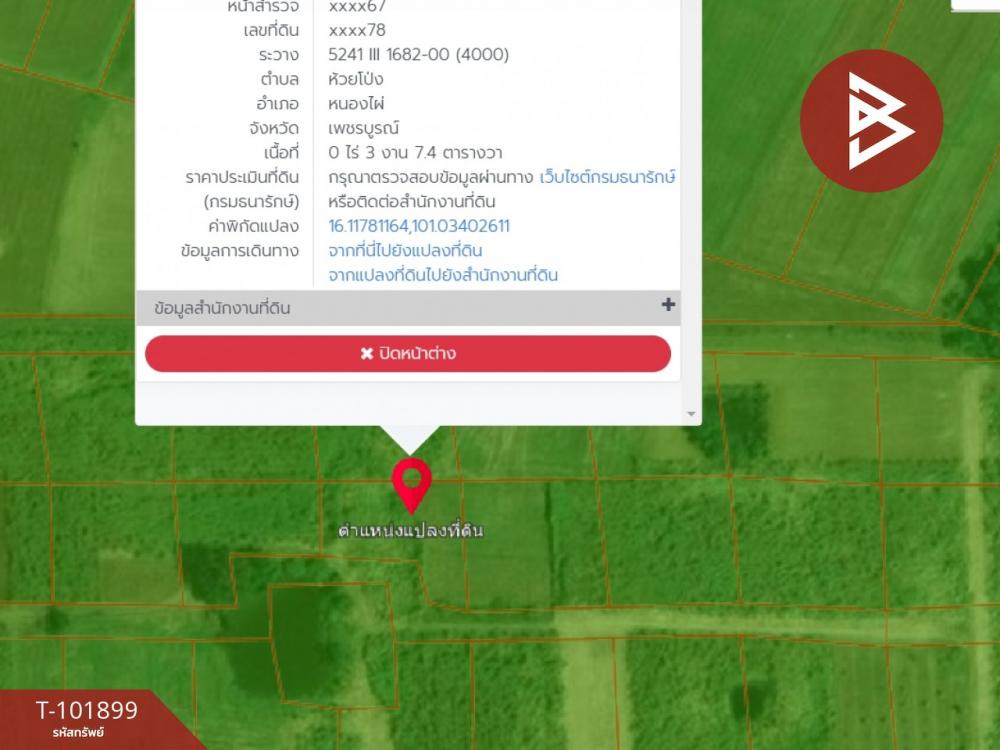Click the ตำแหน่งแปลงที่ดิน marker label
The width and height of the screenshot is (1000, 750).
pos(411,531)
